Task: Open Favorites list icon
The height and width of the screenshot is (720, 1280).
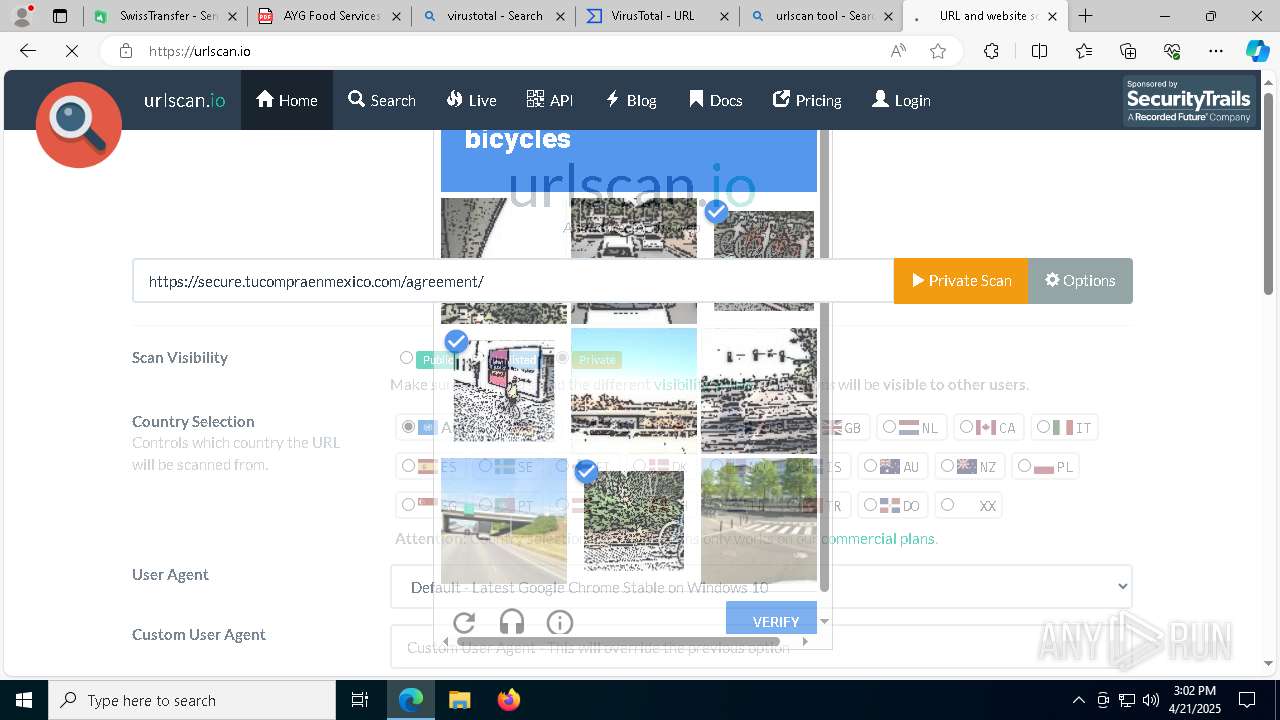Action: [1084, 51]
